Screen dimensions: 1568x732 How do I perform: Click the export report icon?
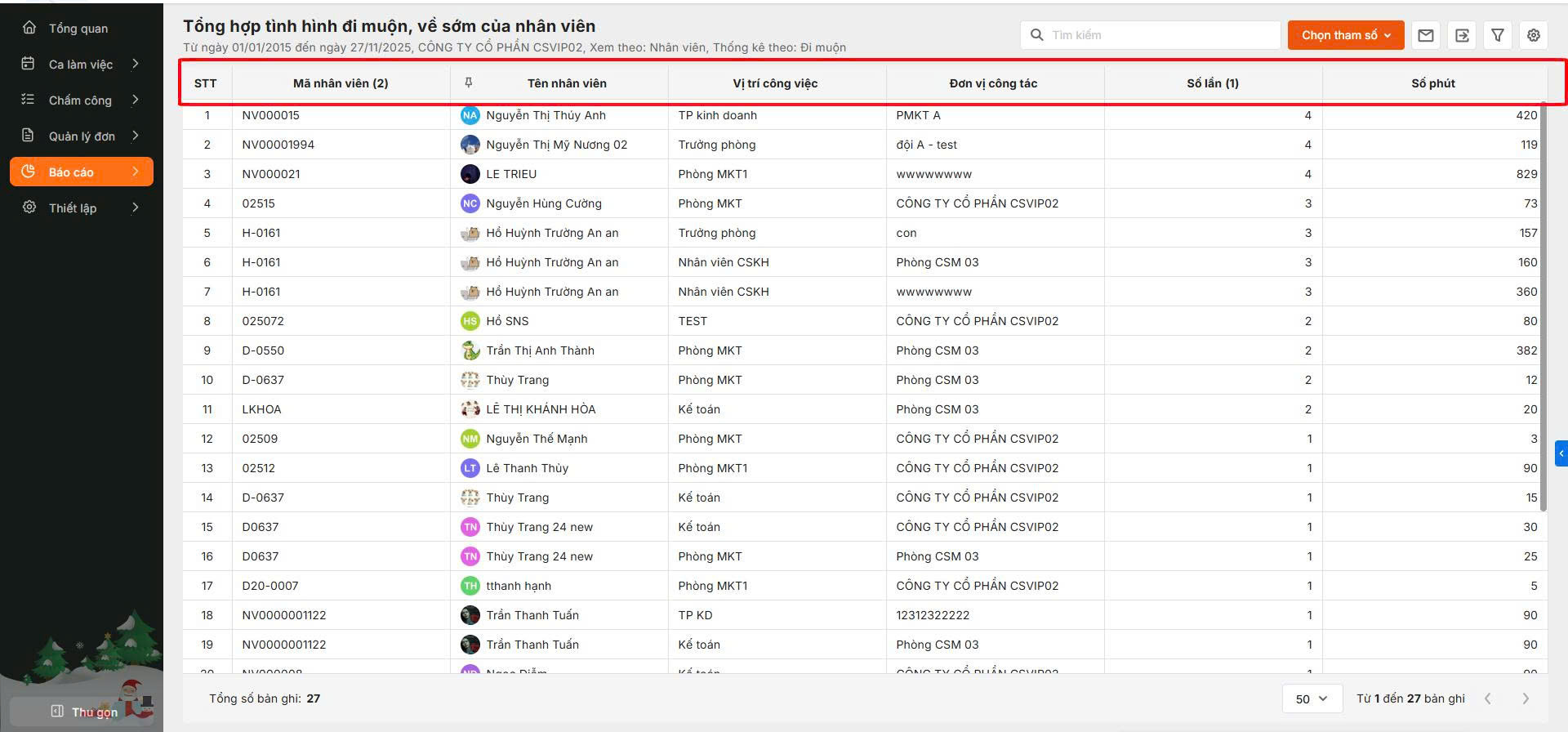(1462, 35)
